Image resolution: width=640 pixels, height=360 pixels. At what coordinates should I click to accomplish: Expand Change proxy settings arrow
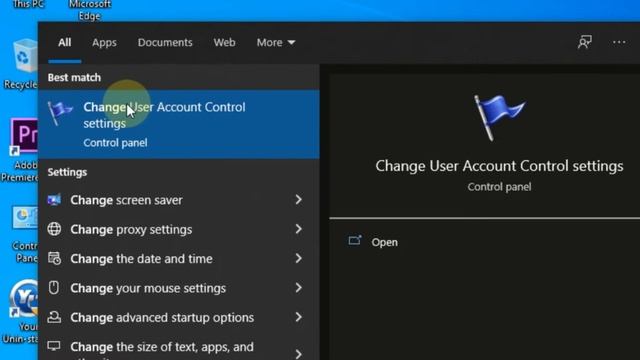299,229
